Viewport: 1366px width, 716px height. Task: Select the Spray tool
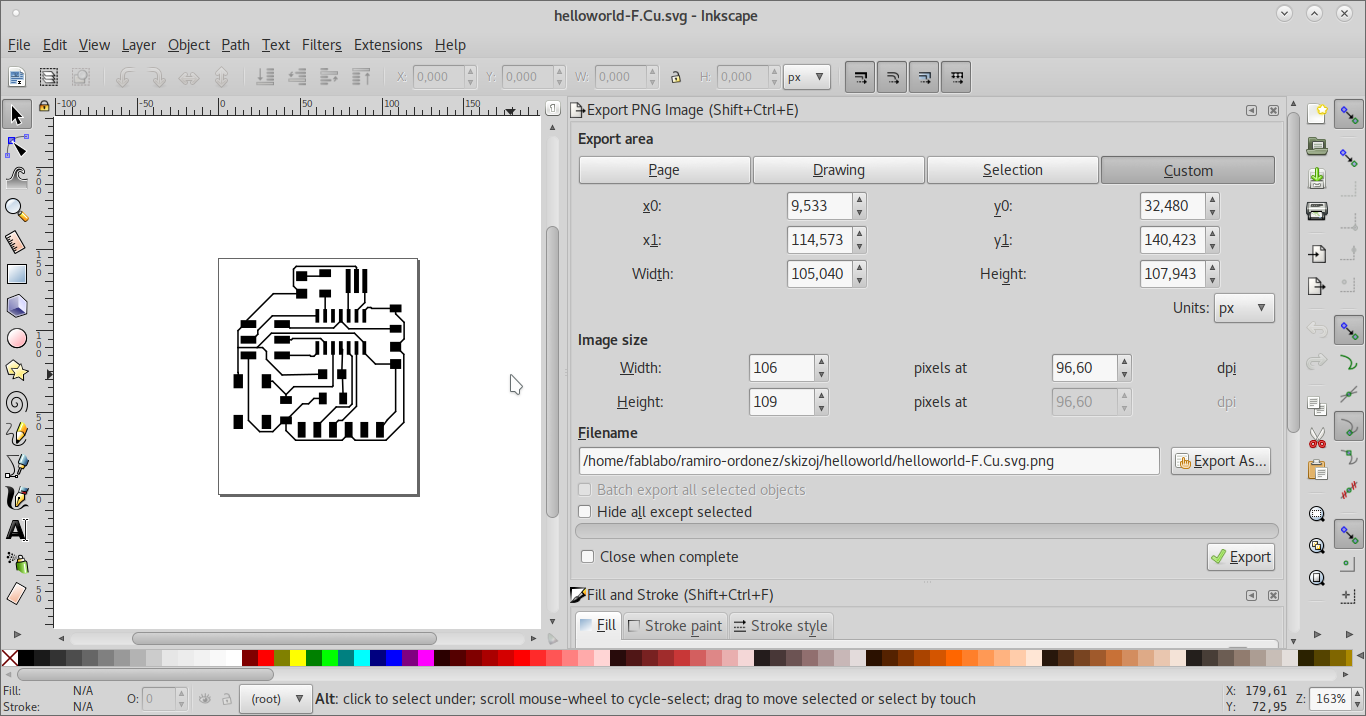pyautogui.click(x=16, y=562)
